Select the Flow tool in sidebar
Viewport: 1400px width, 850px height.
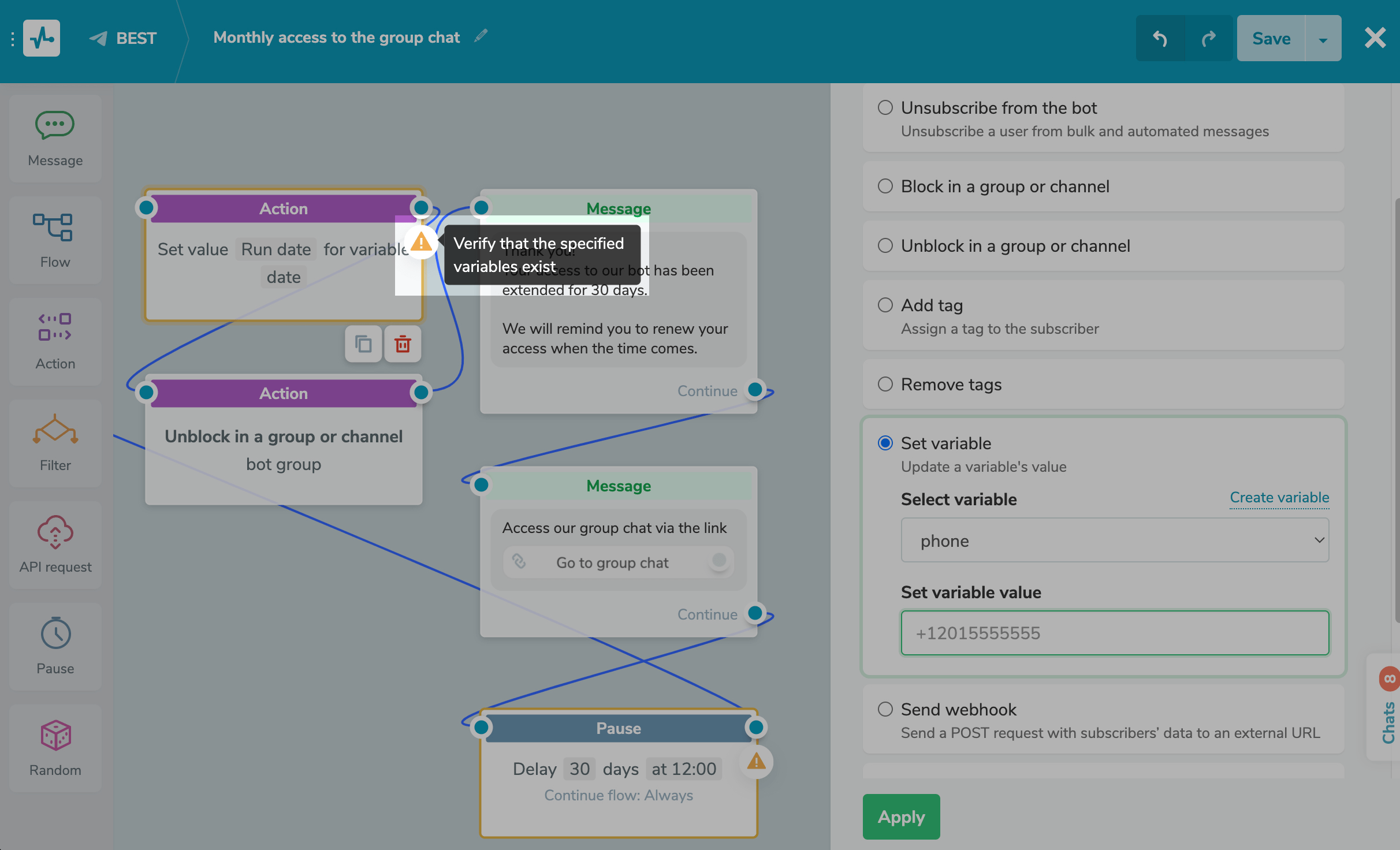tap(55, 240)
